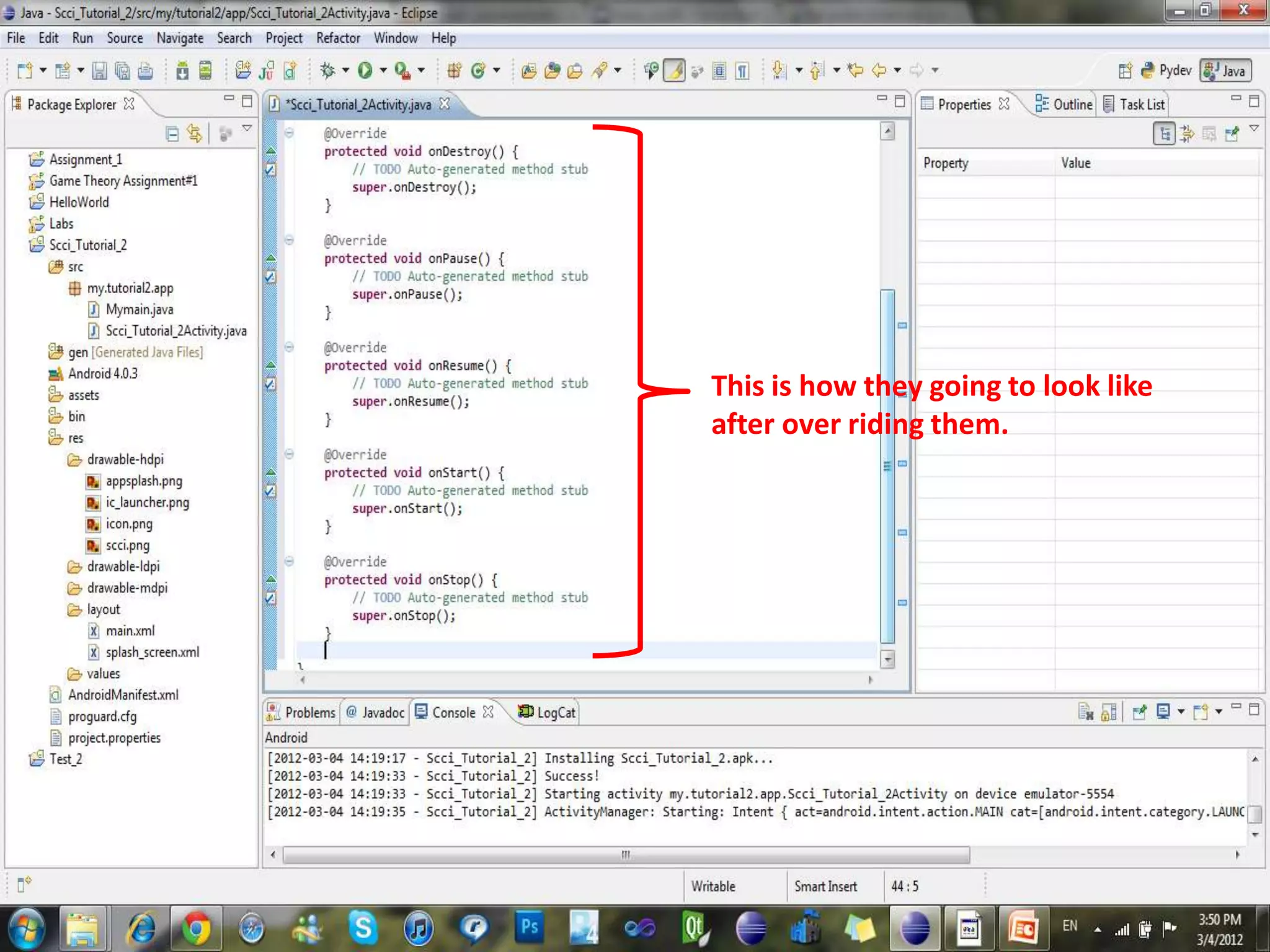Click the Previous Annotation arrow icon
The width and height of the screenshot is (1270, 952).
click(x=817, y=71)
